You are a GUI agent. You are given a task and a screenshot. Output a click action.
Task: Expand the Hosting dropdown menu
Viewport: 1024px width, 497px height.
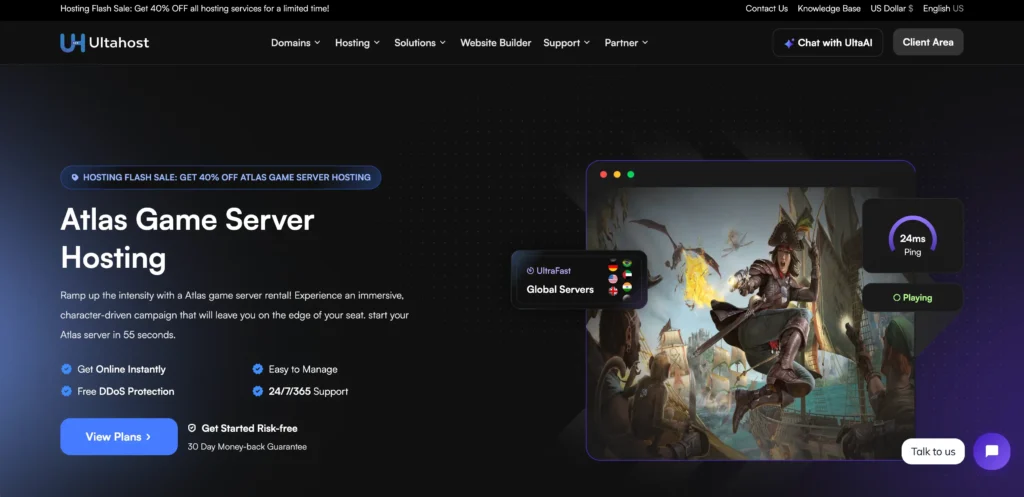[357, 43]
